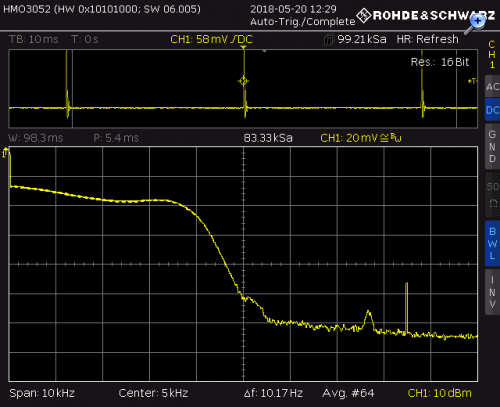Click the TB 10 ms timebase label
Screen dimensions: 500x407
(34, 39)
